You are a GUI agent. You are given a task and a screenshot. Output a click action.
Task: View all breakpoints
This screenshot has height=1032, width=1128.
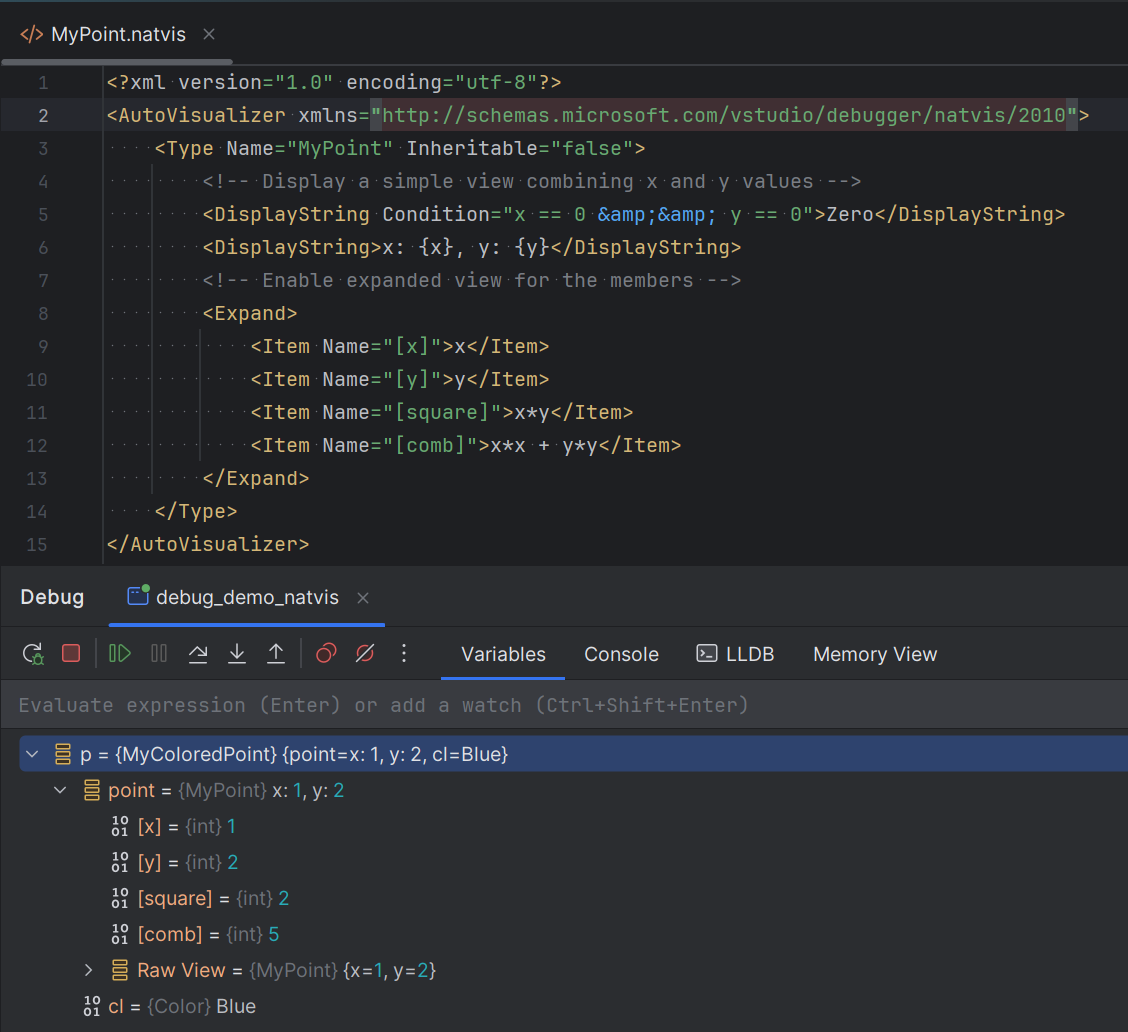325,653
